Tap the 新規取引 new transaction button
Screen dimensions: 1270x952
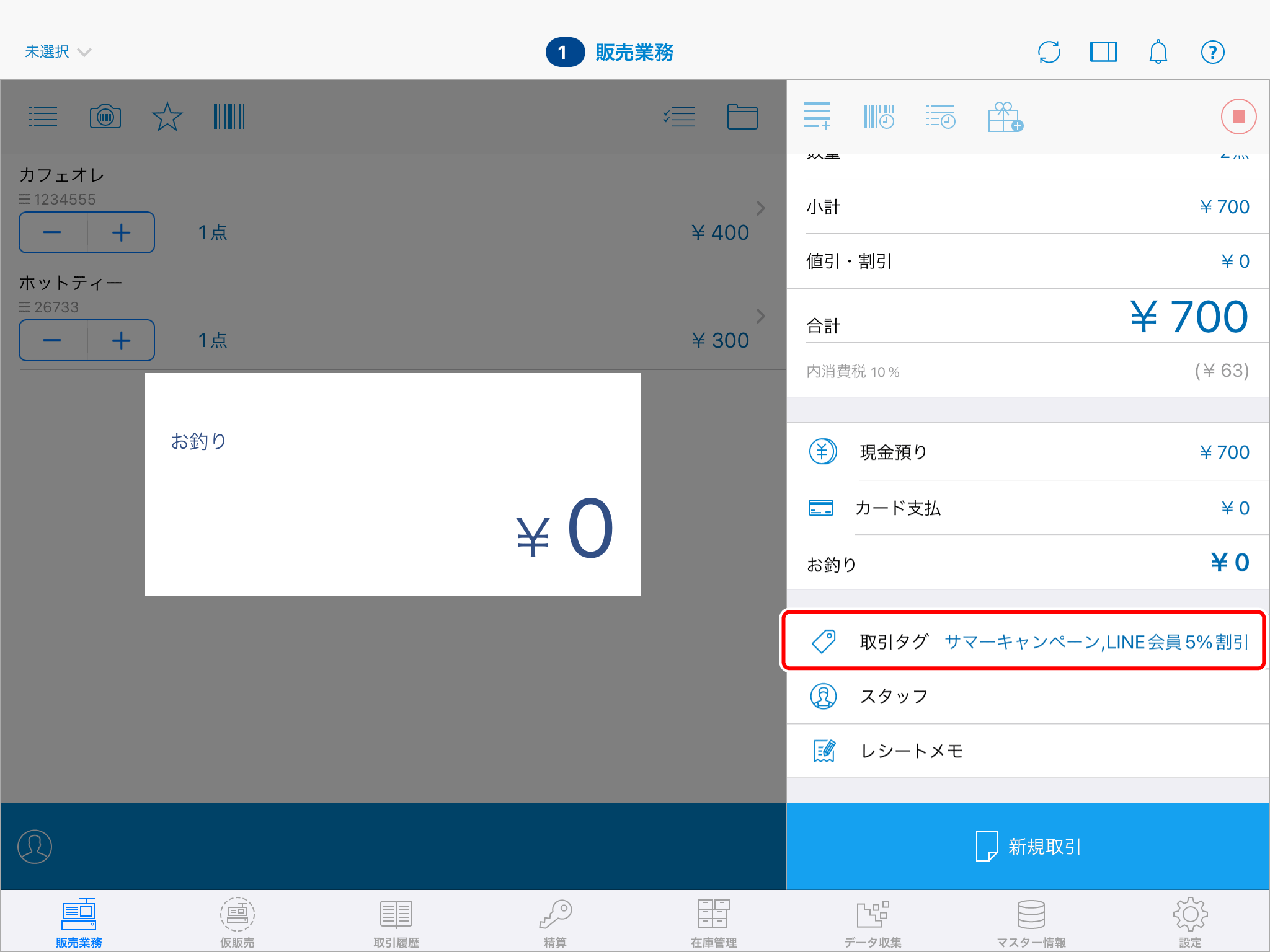(x=1027, y=846)
